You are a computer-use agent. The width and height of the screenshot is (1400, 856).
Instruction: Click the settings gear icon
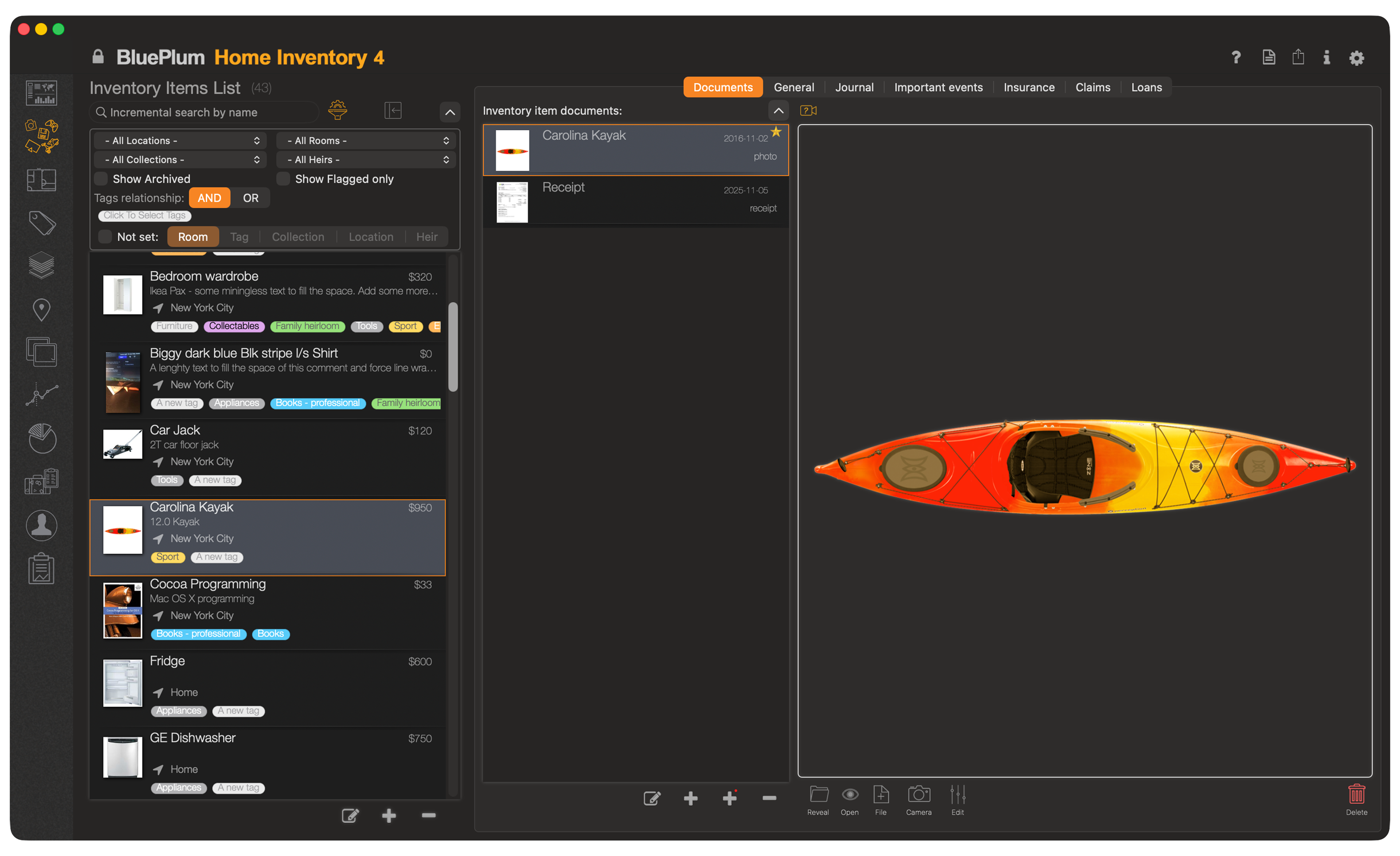pyautogui.click(x=1356, y=58)
